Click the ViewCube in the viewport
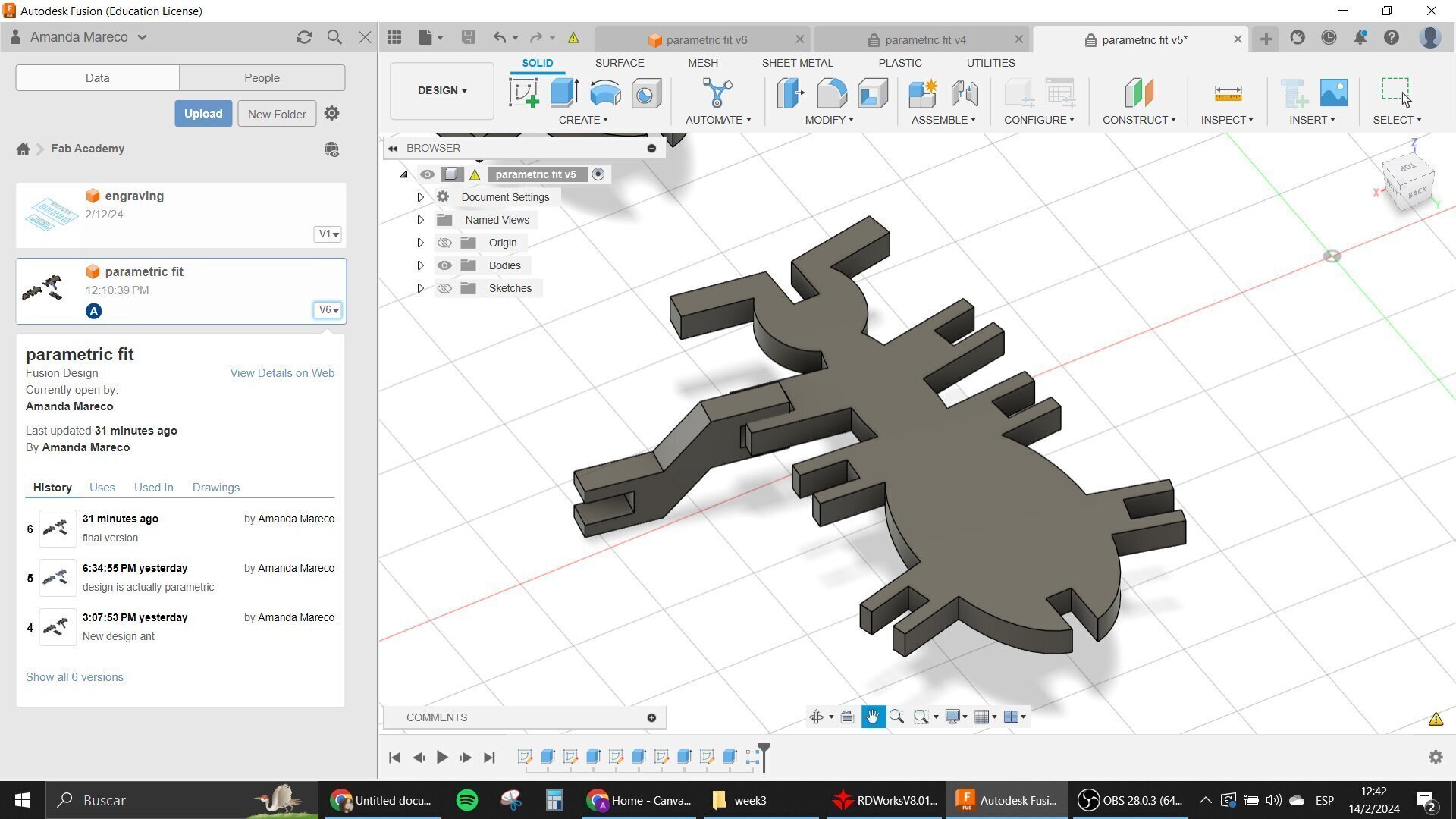This screenshot has height=819, width=1456. [x=1408, y=181]
